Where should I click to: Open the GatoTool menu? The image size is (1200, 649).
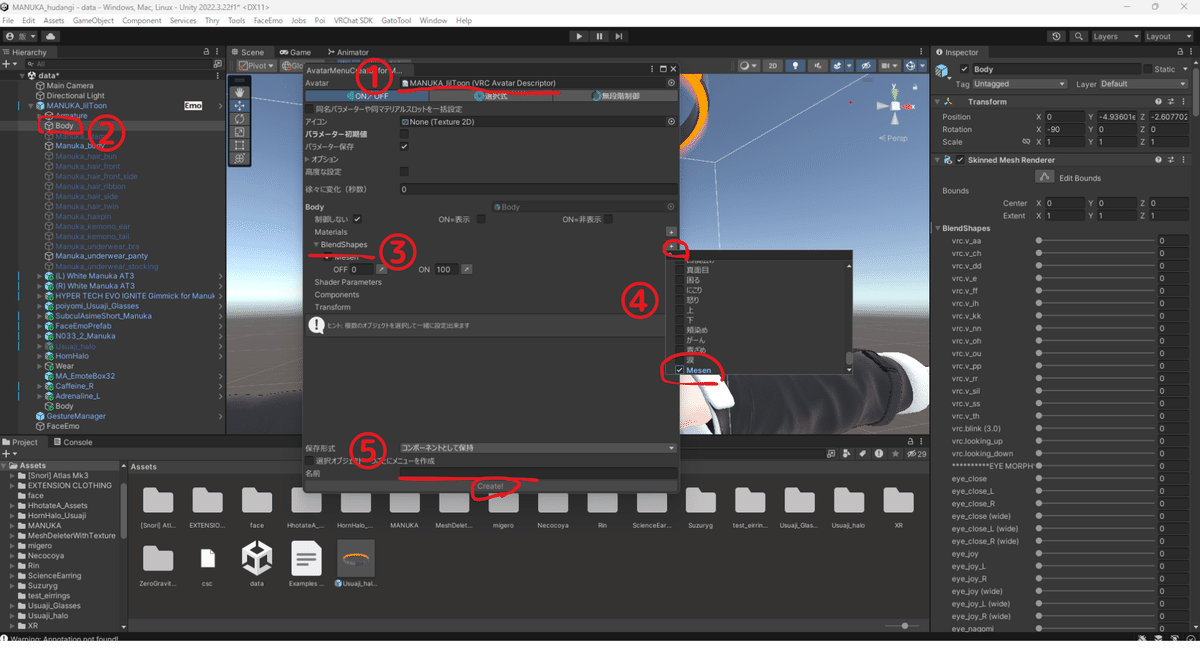tap(396, 20)
